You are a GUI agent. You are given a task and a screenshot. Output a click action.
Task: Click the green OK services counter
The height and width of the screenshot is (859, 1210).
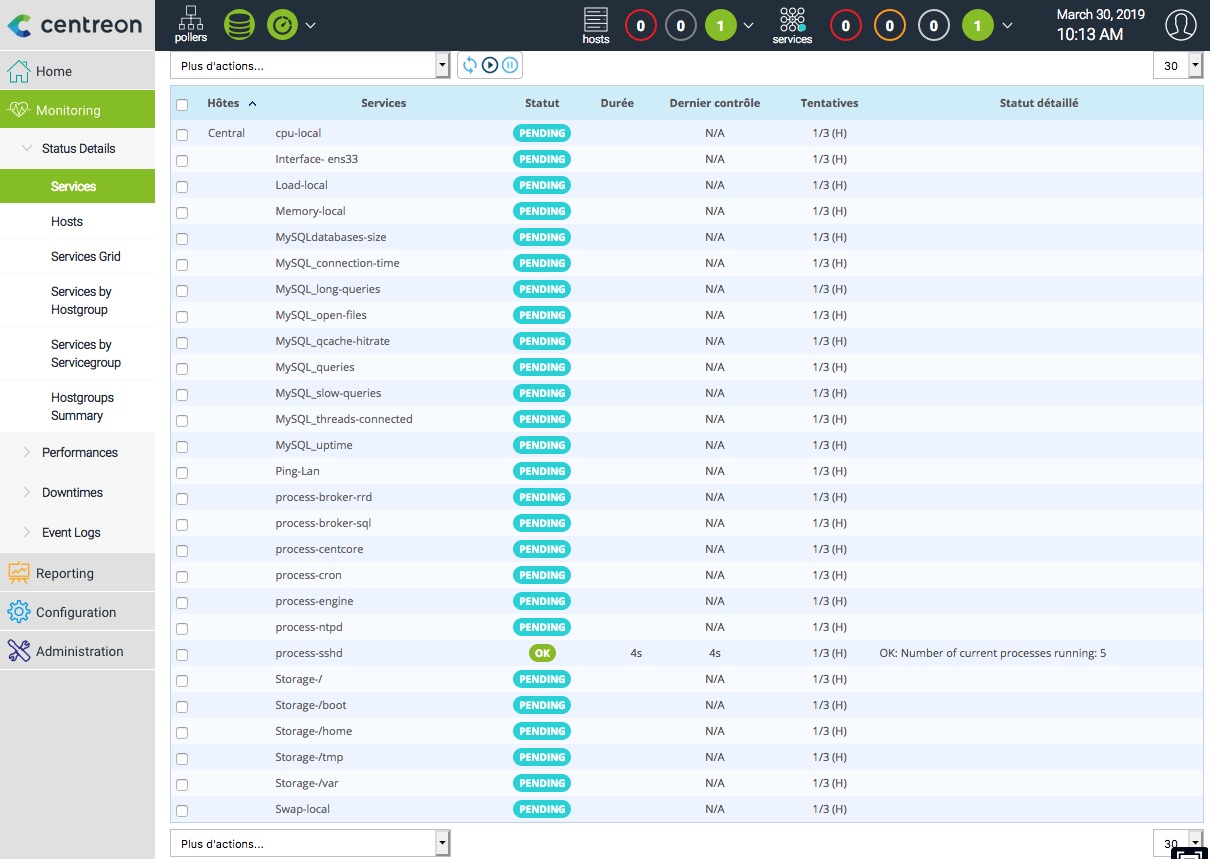click(977, 26)
